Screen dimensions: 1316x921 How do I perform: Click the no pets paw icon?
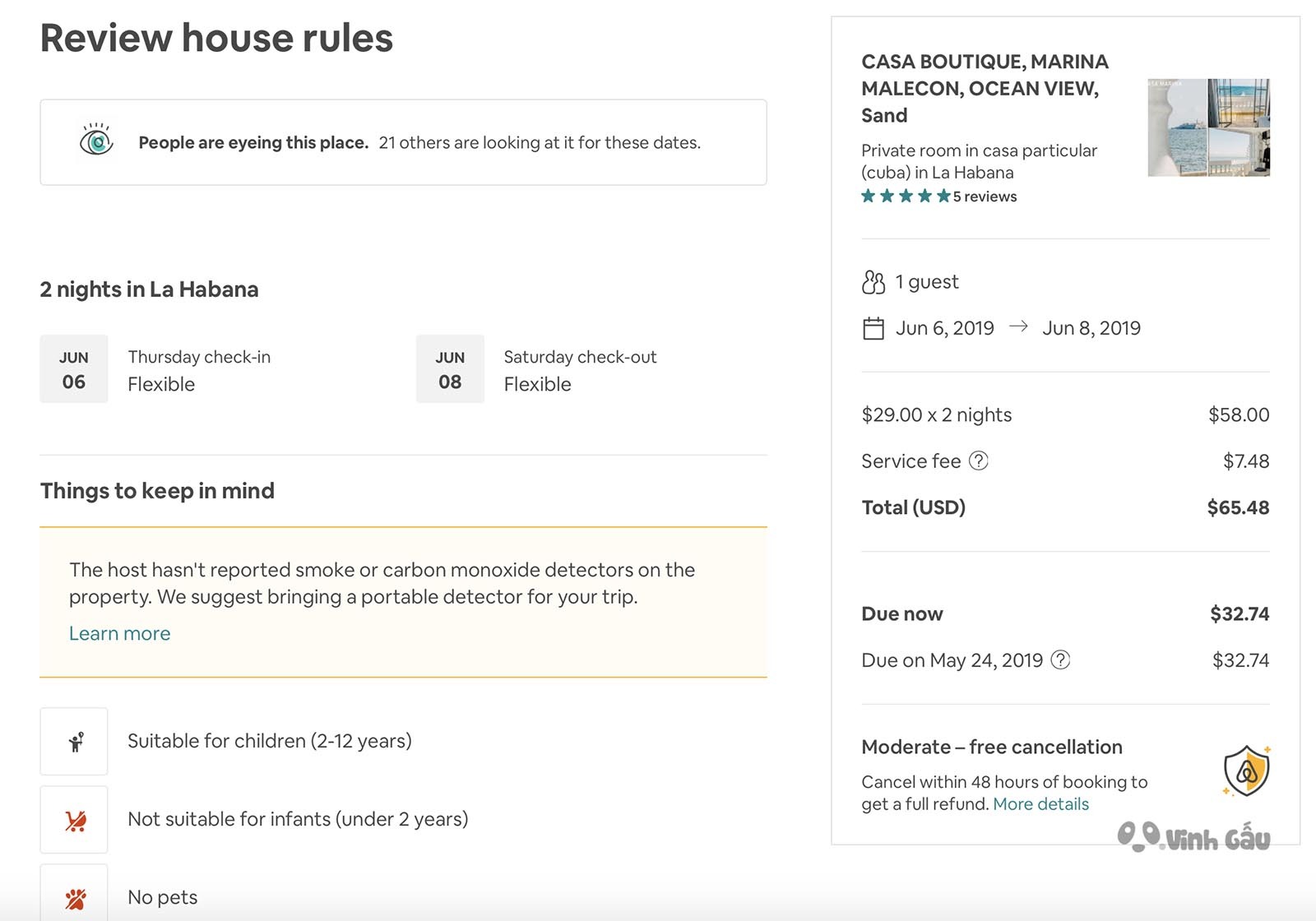75,898
